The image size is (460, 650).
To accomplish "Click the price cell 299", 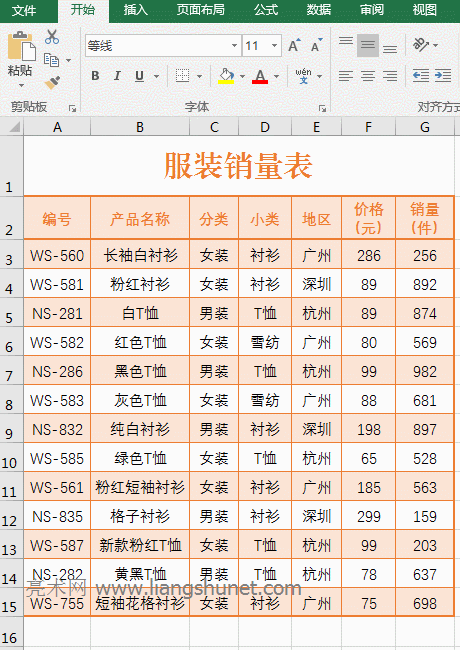I will [x=369, y=516].
